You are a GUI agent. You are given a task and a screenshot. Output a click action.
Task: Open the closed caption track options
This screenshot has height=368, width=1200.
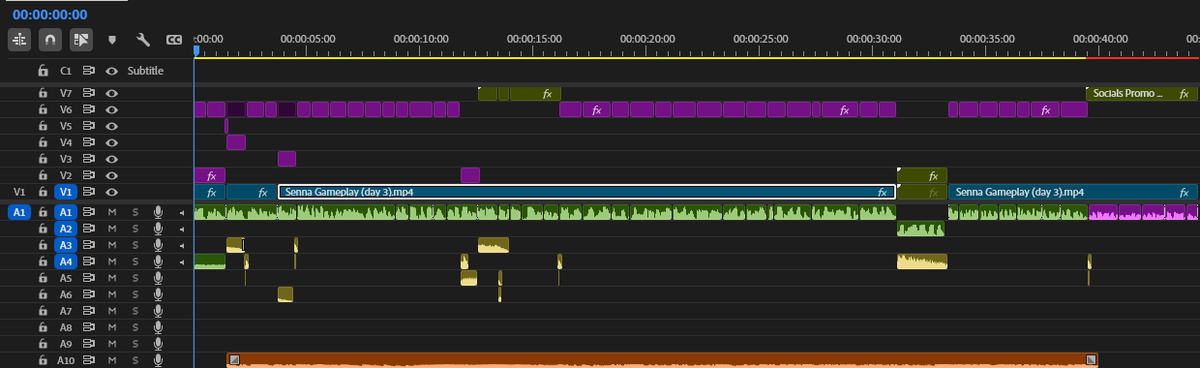click(174, 40)
